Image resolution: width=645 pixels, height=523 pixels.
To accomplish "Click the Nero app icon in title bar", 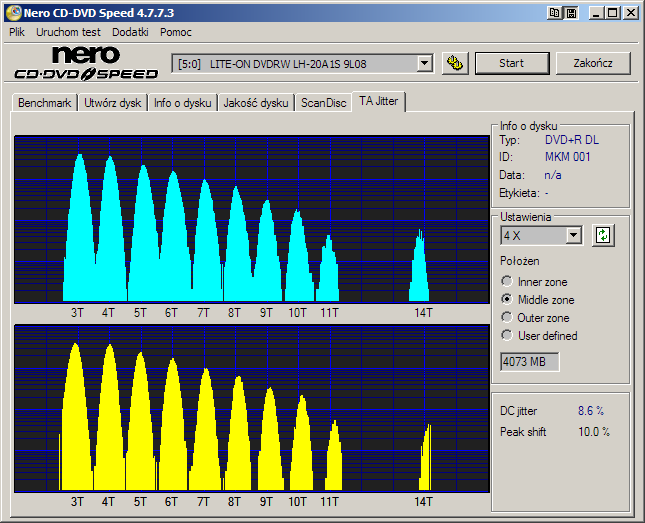I will click(x=14, y=13).
